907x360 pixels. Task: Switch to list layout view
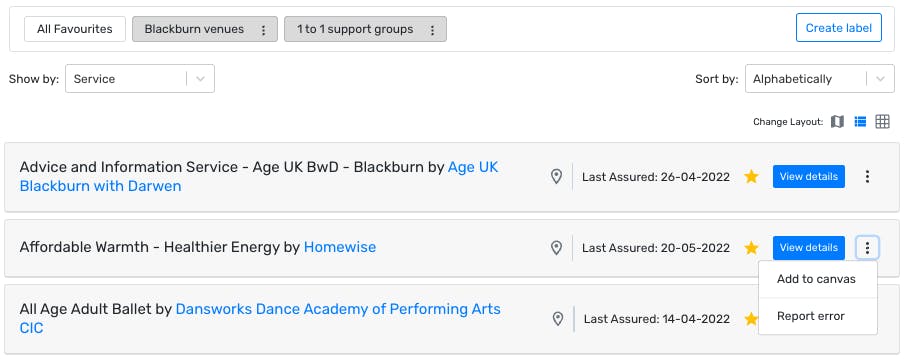pos(860,122)
